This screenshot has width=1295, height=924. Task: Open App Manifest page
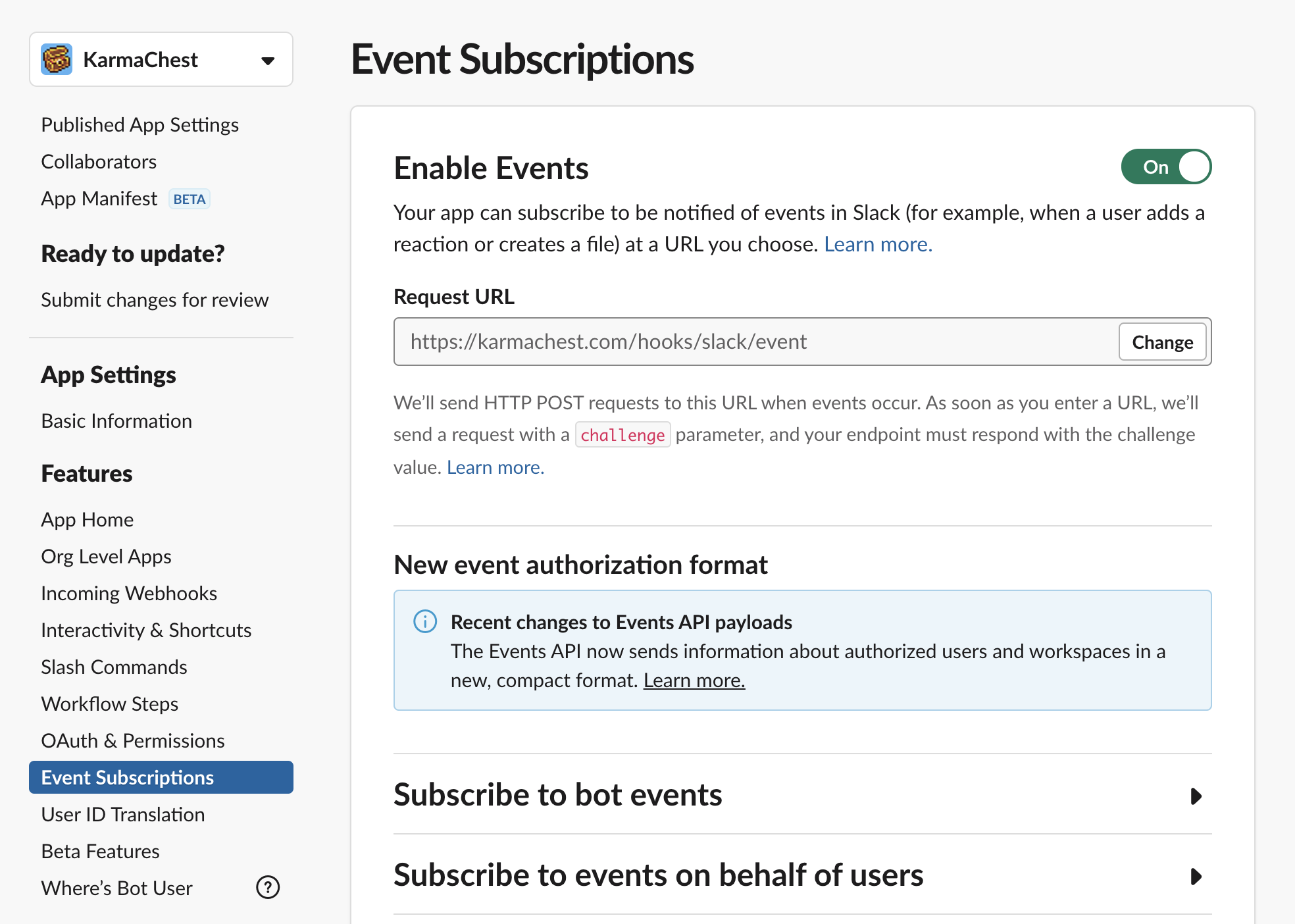coord(99,198)
